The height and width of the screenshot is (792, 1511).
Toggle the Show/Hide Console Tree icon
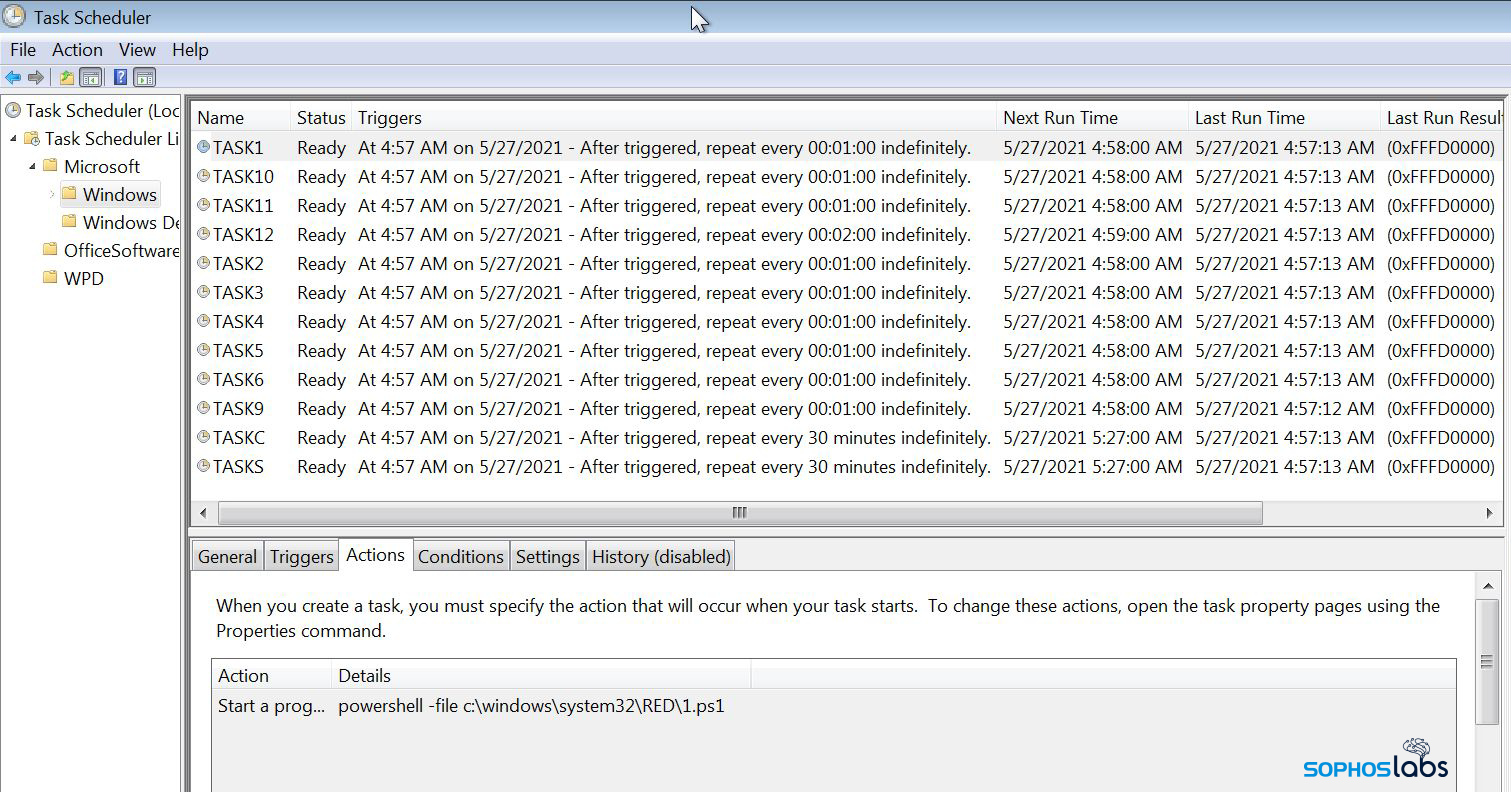coord(91,77)
